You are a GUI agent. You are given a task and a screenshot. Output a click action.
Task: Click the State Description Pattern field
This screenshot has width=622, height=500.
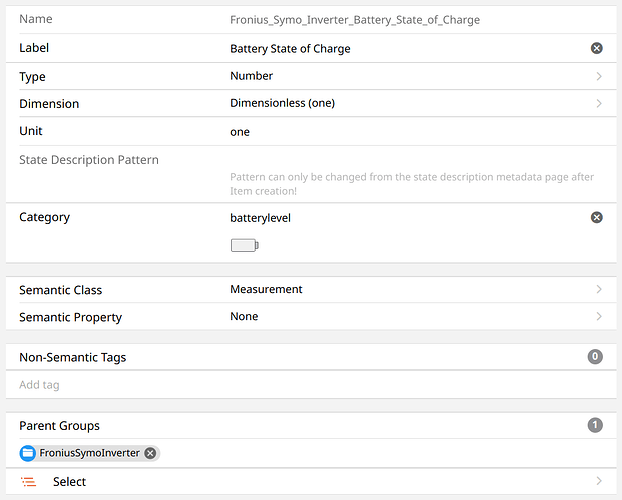(400, 161)
